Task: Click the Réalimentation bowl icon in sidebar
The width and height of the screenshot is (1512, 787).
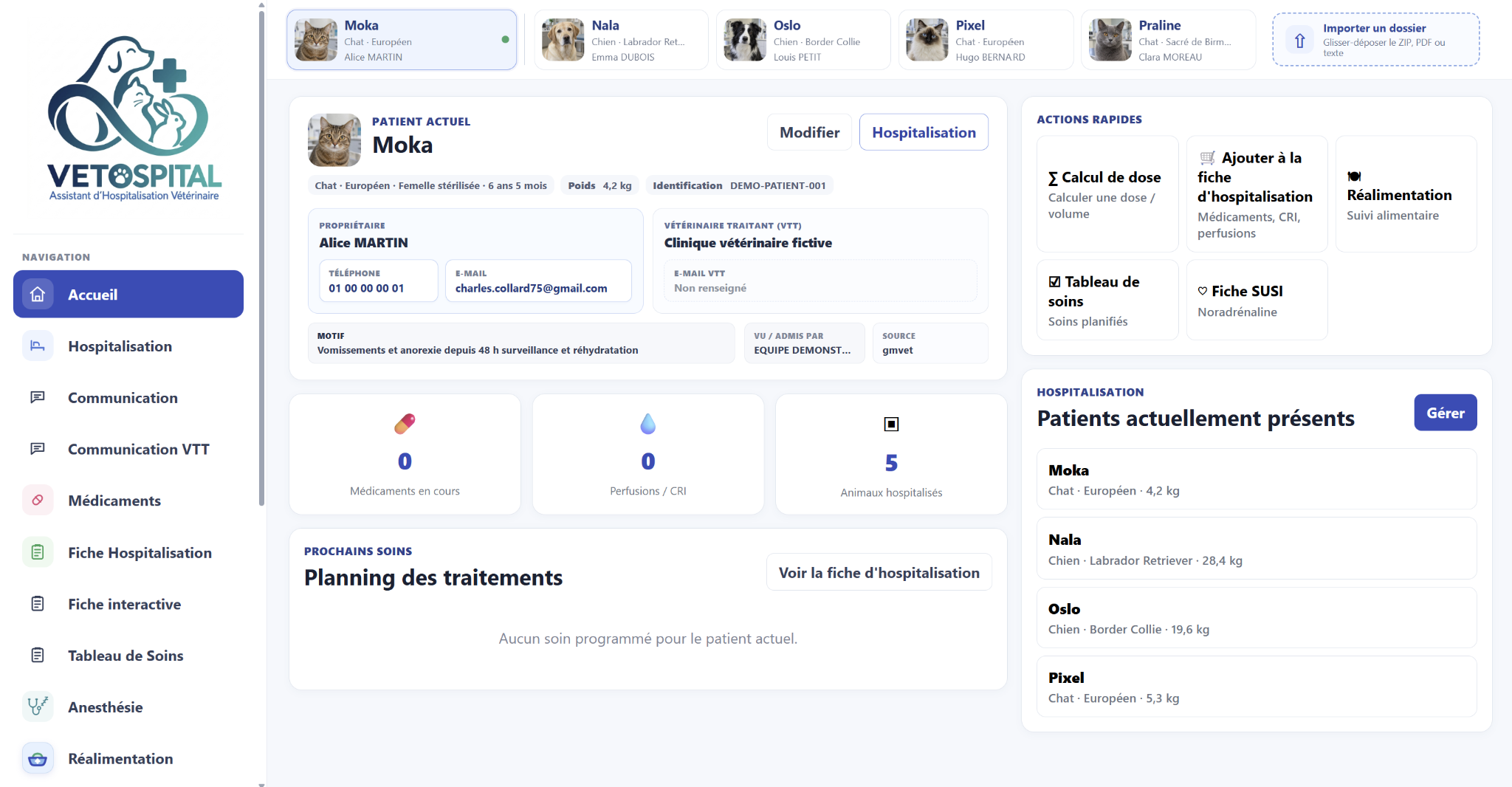Action: coord(38,758)
